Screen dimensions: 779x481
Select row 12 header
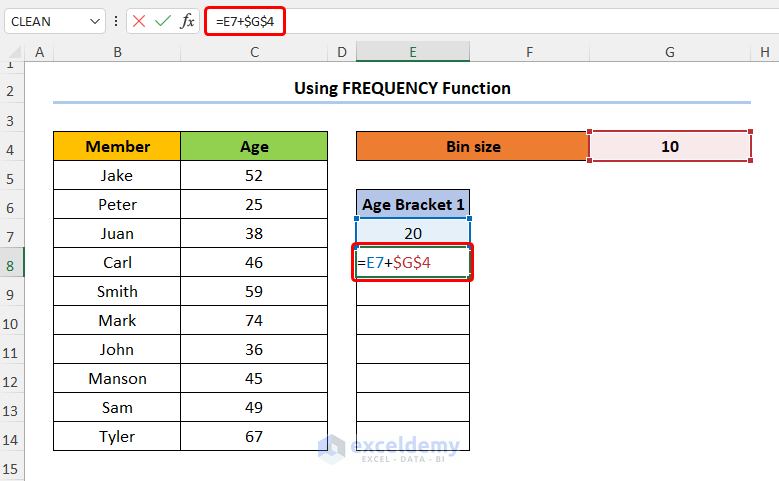[x=12, y=379]
